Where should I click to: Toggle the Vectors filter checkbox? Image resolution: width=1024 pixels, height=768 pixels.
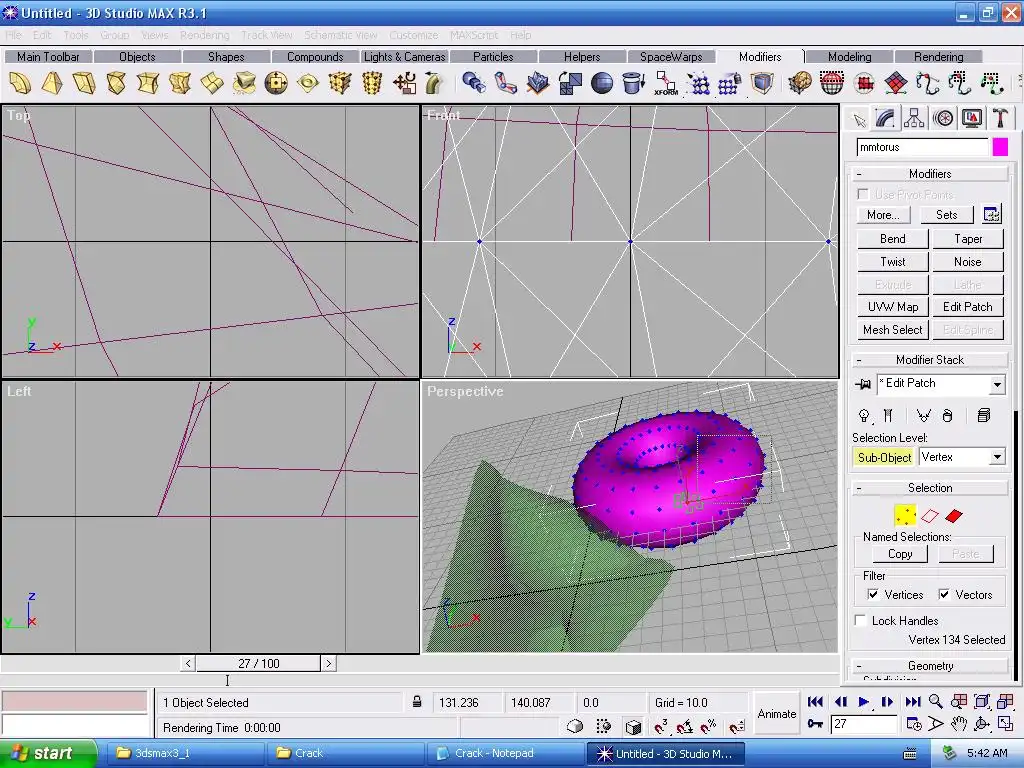[944, 594]
